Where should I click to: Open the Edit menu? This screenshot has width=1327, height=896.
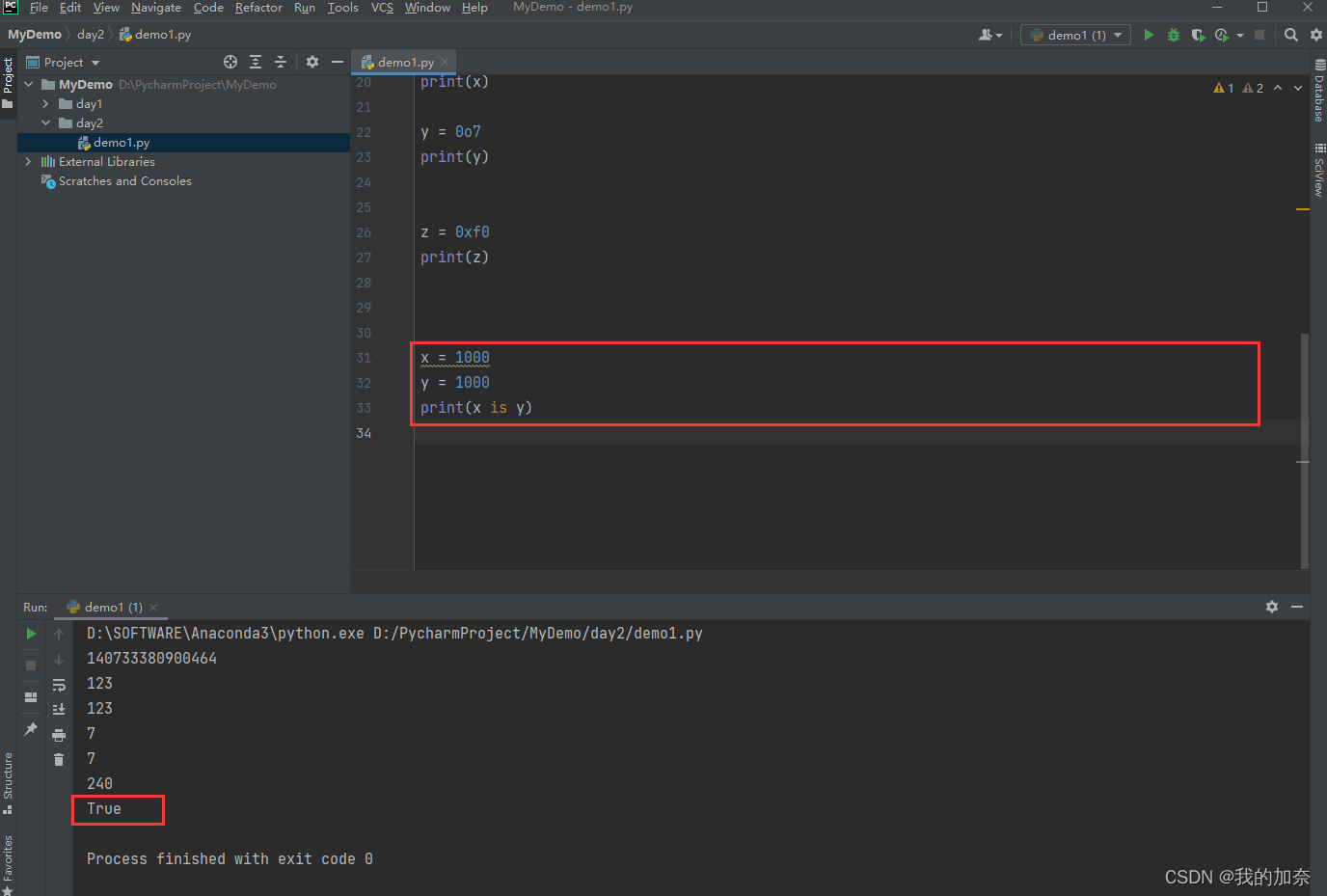[70, 8]
